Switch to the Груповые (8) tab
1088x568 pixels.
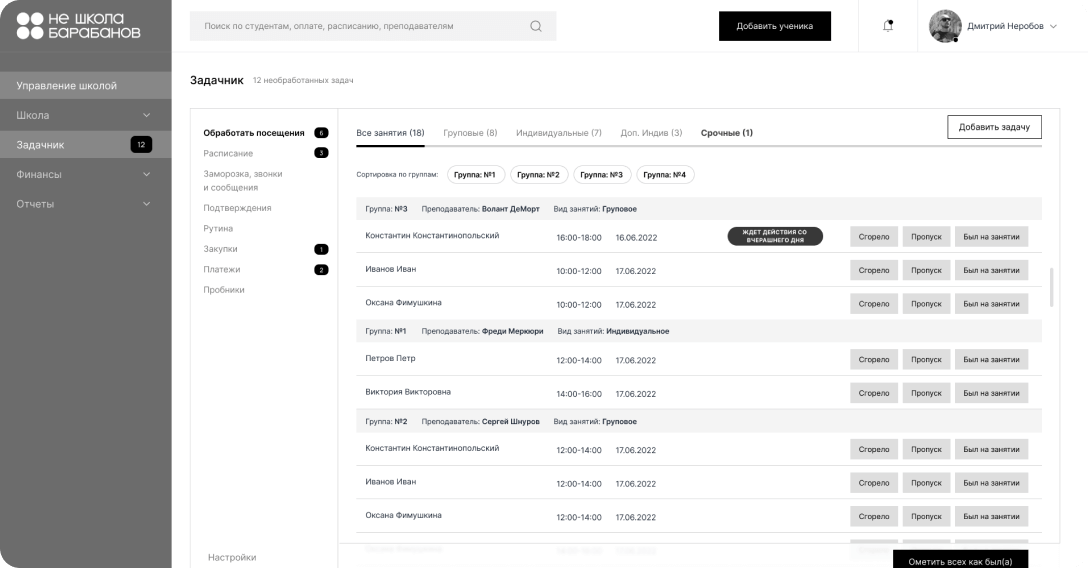tap(470, 133)
